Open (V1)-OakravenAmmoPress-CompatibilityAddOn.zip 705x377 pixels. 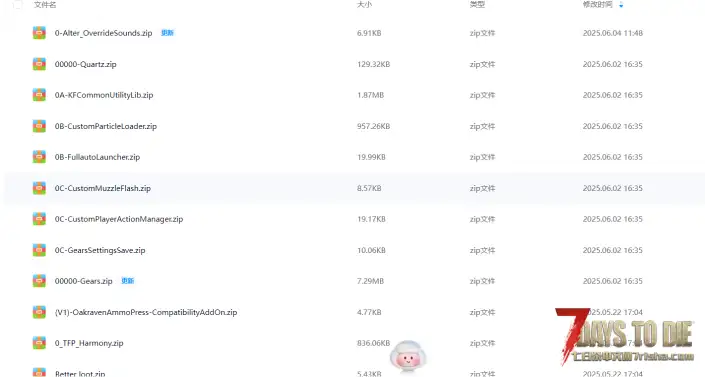click(x=146, y=312)
